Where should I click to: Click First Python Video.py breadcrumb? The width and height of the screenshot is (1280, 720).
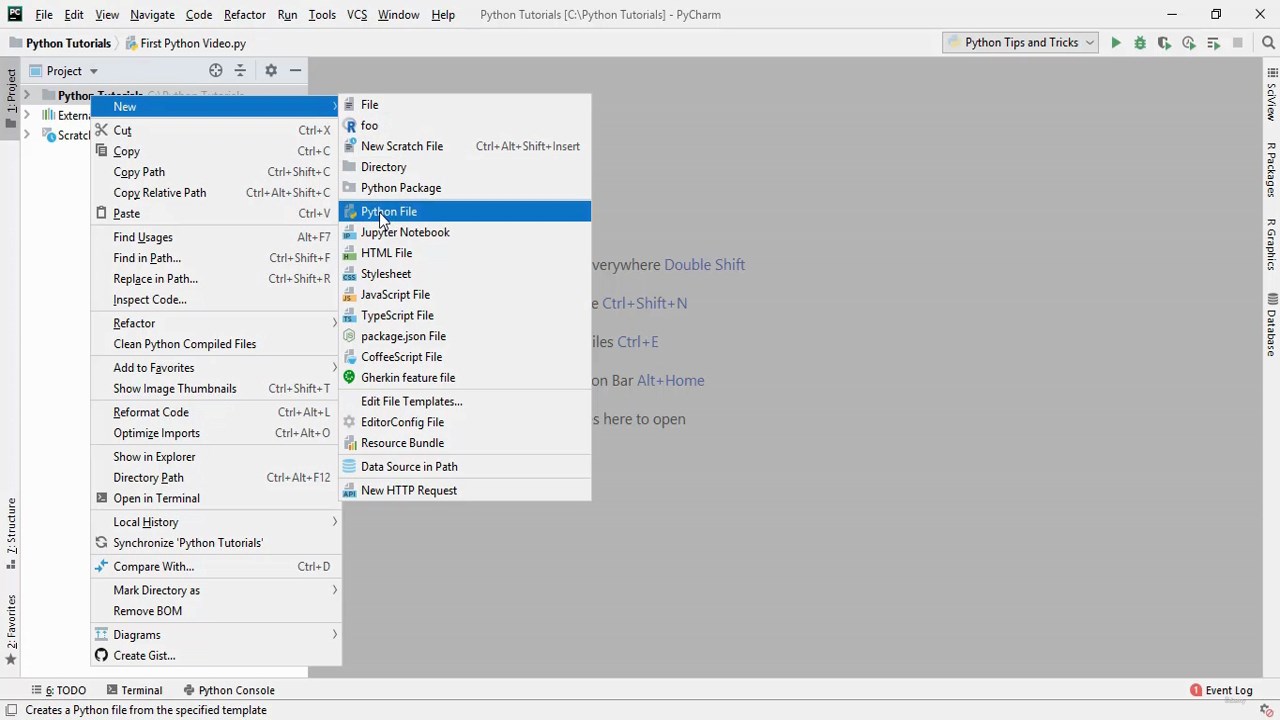tap(185, 43)
